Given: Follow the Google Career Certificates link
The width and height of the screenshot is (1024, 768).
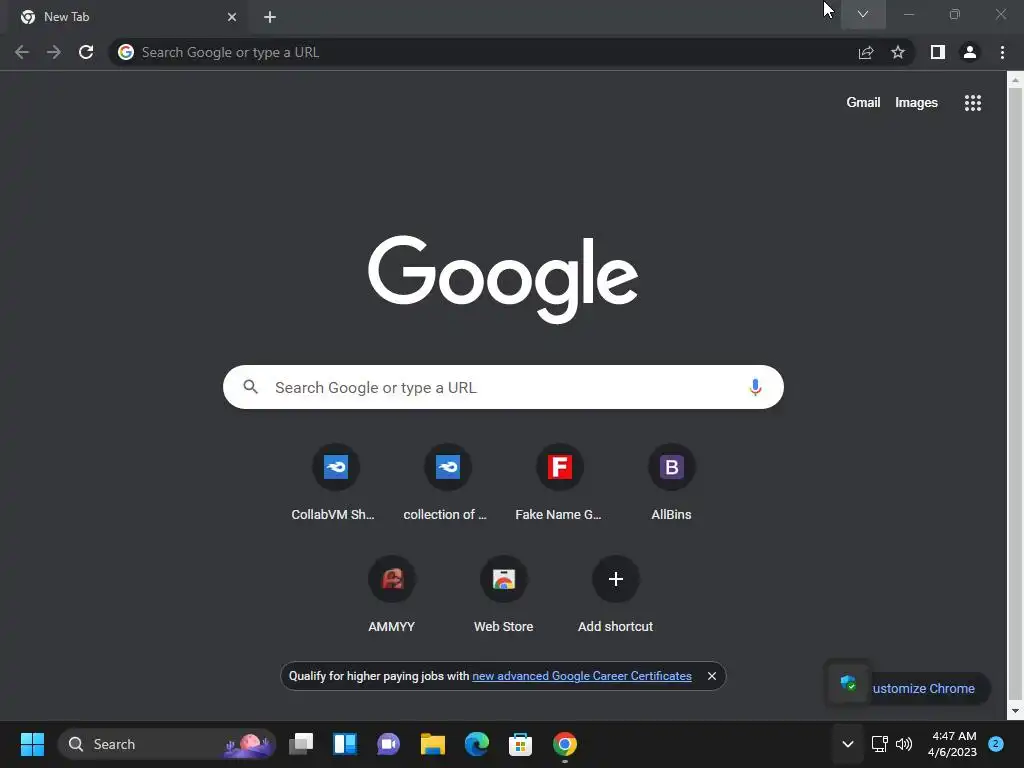Looking at the screenshot, I should pos(581,676).
